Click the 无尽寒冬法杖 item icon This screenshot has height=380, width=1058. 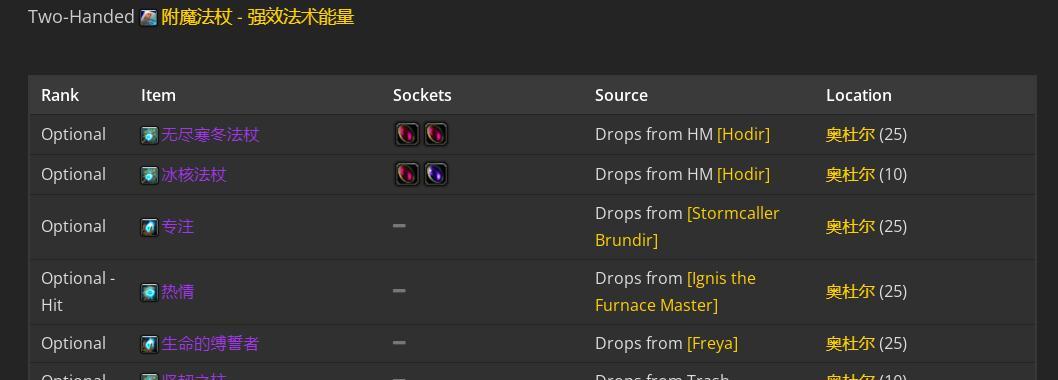[x=149, y=135]
